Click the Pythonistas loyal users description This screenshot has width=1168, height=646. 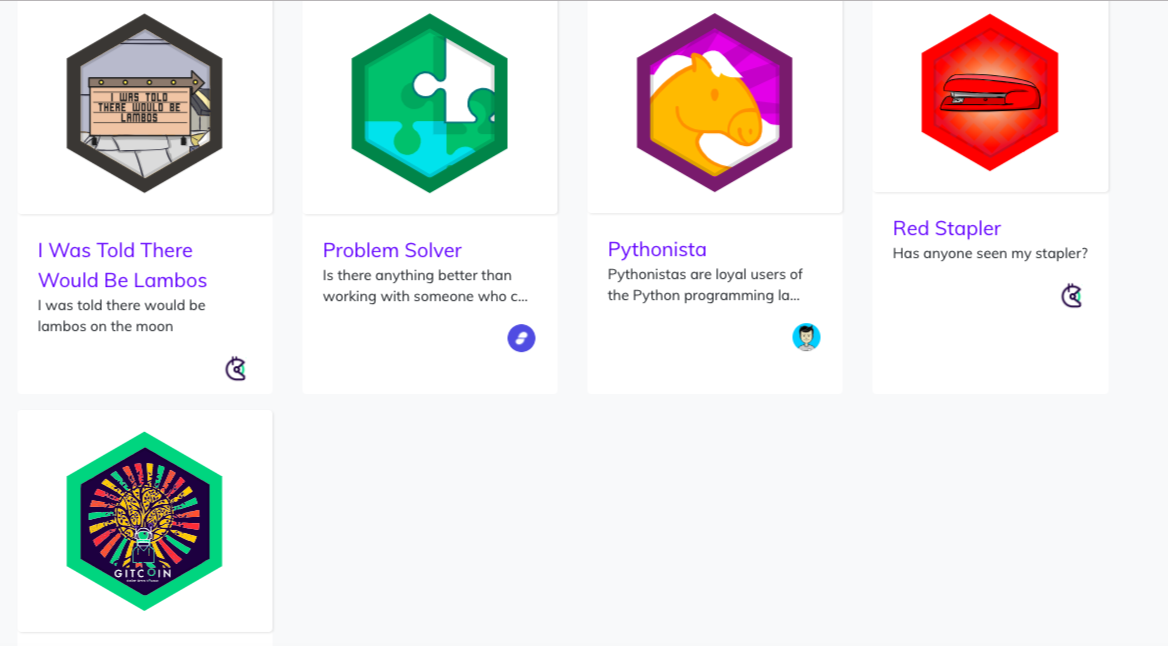point(706,284)
